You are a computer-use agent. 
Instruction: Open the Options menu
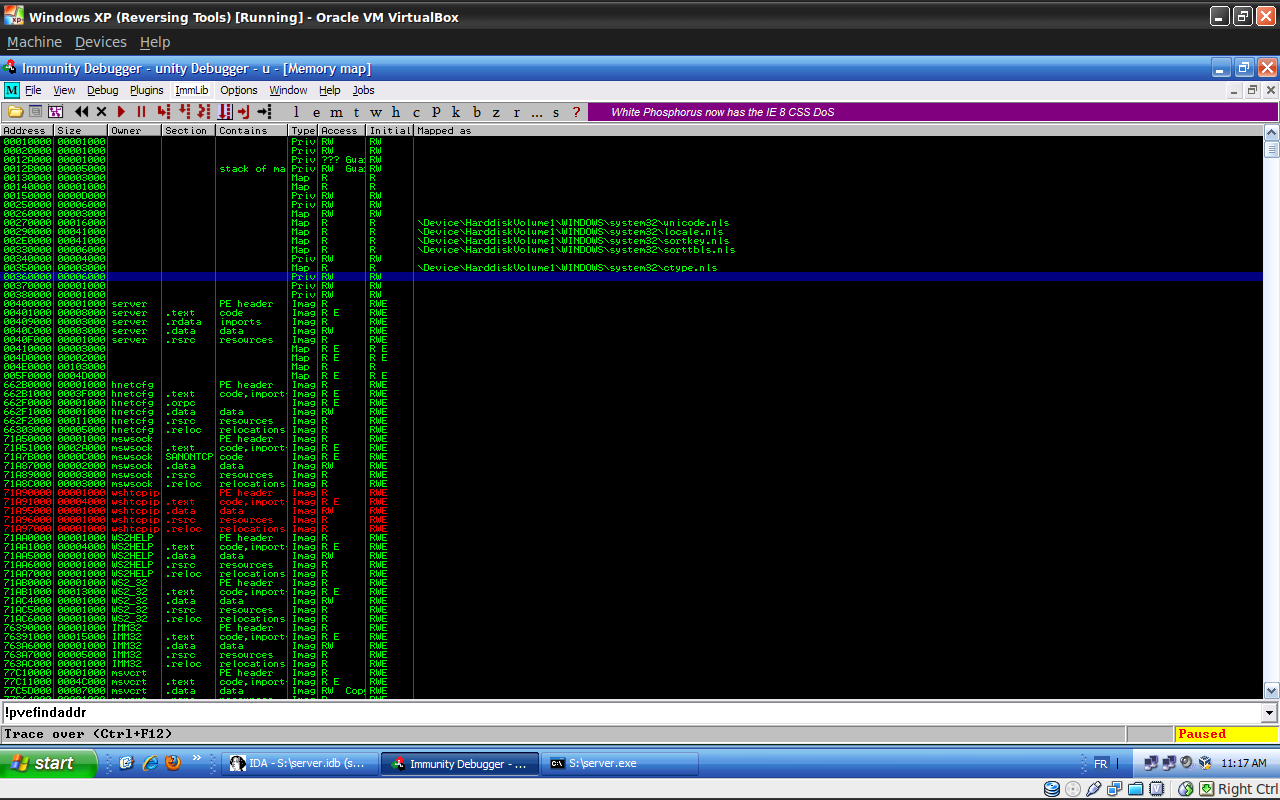(x=239, y=90)
